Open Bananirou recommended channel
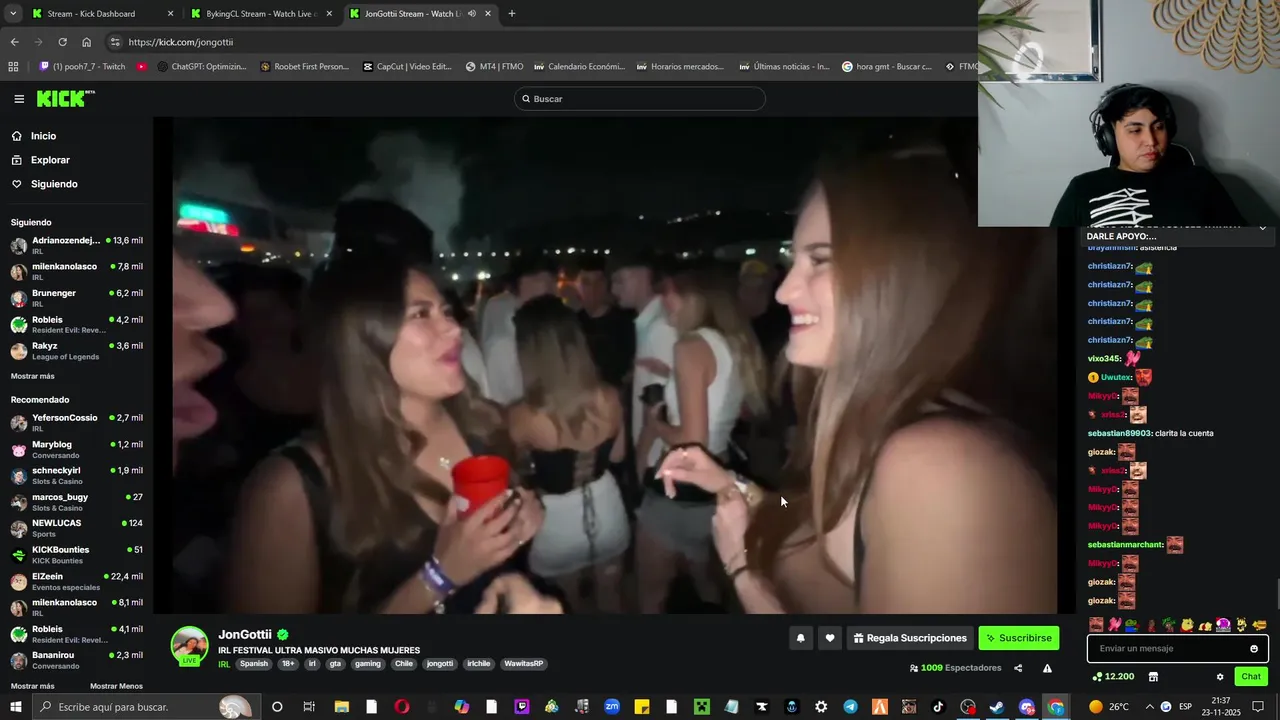 pos(76,660)
